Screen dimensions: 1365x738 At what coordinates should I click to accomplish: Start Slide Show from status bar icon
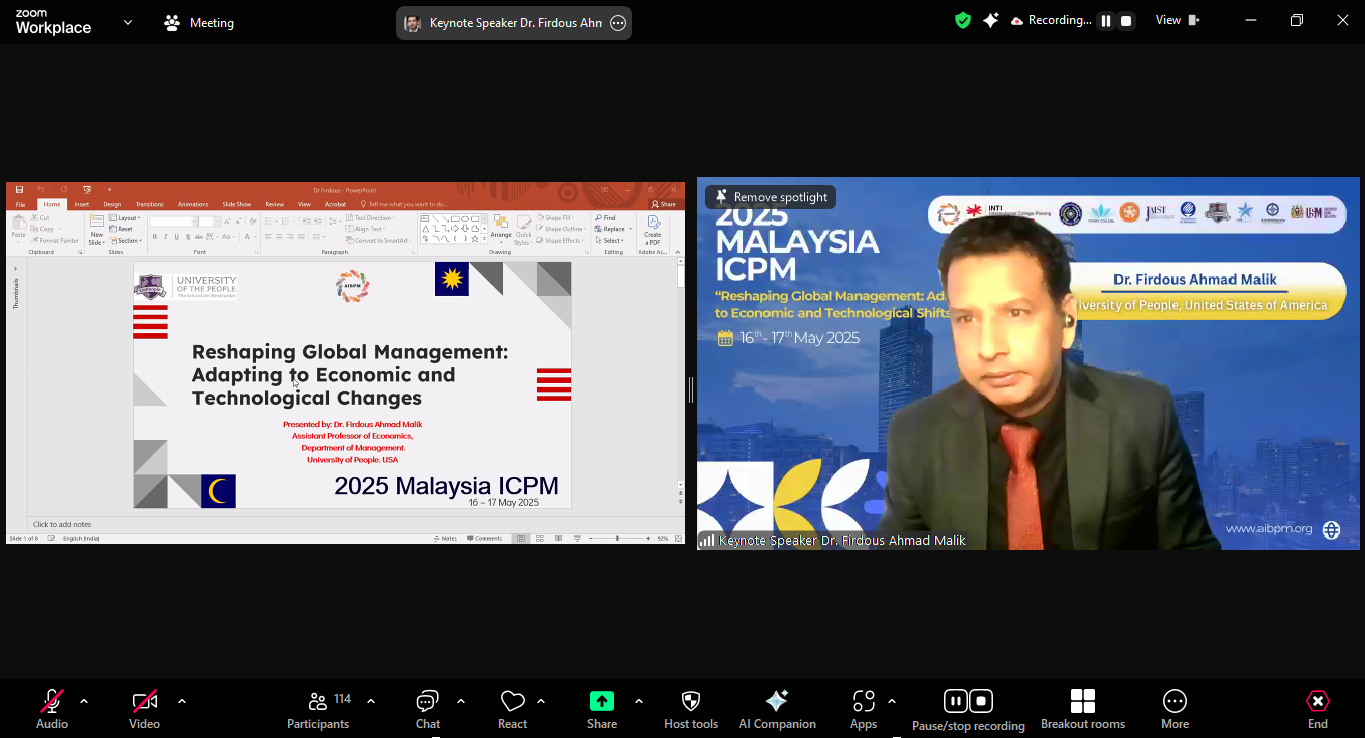[577, 538]
